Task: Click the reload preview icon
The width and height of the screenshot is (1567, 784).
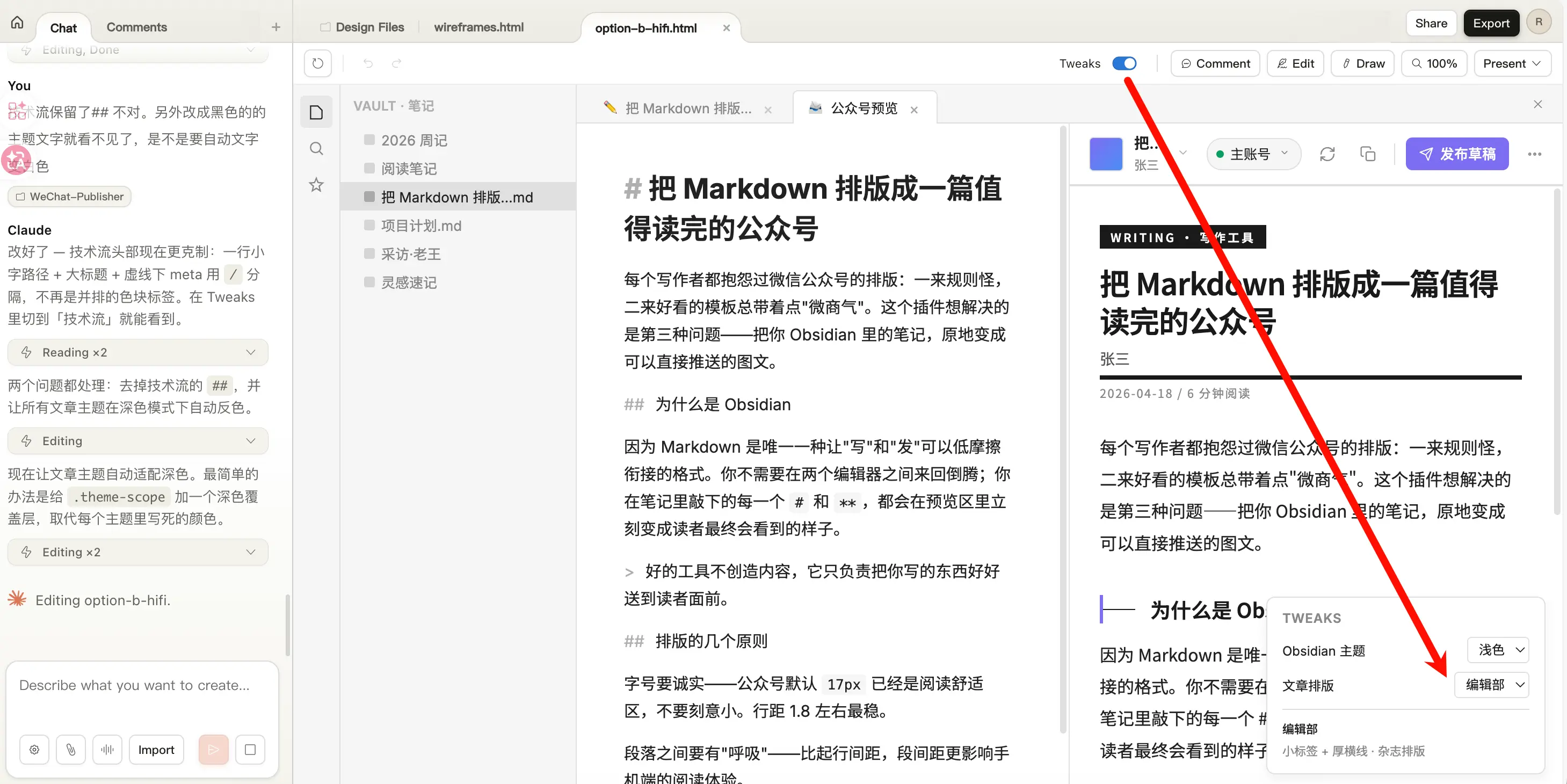Action: coord(317,63)
